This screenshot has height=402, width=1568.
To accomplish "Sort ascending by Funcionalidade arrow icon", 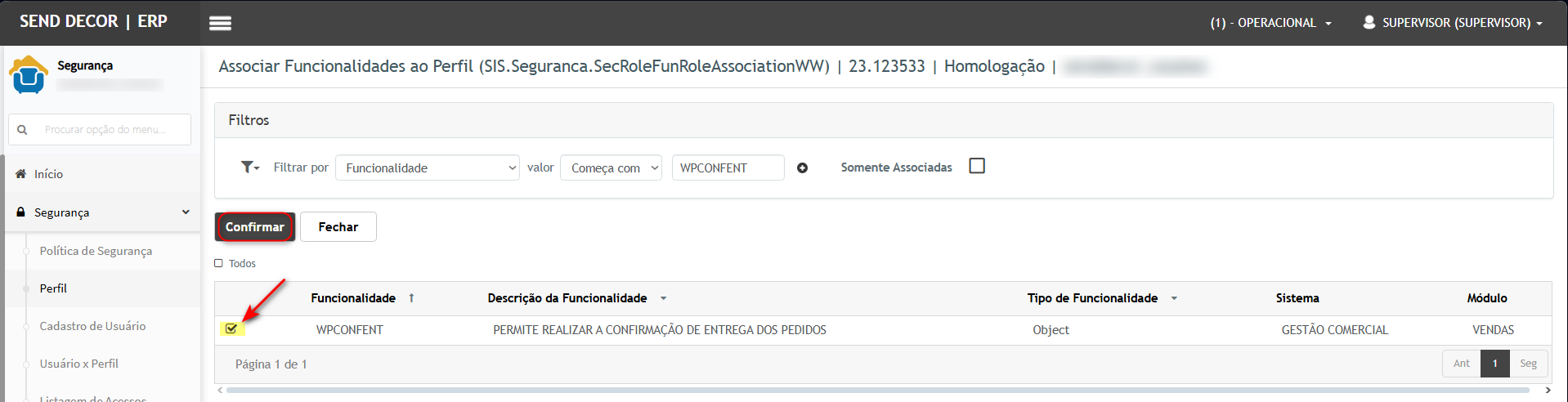I will coord(411,298).
